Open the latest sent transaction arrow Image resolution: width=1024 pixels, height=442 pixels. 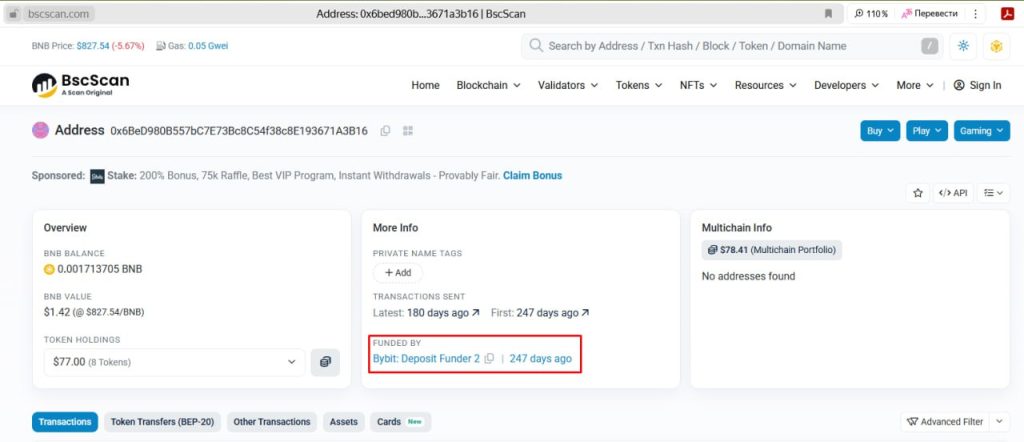click(x=475, y=313)
